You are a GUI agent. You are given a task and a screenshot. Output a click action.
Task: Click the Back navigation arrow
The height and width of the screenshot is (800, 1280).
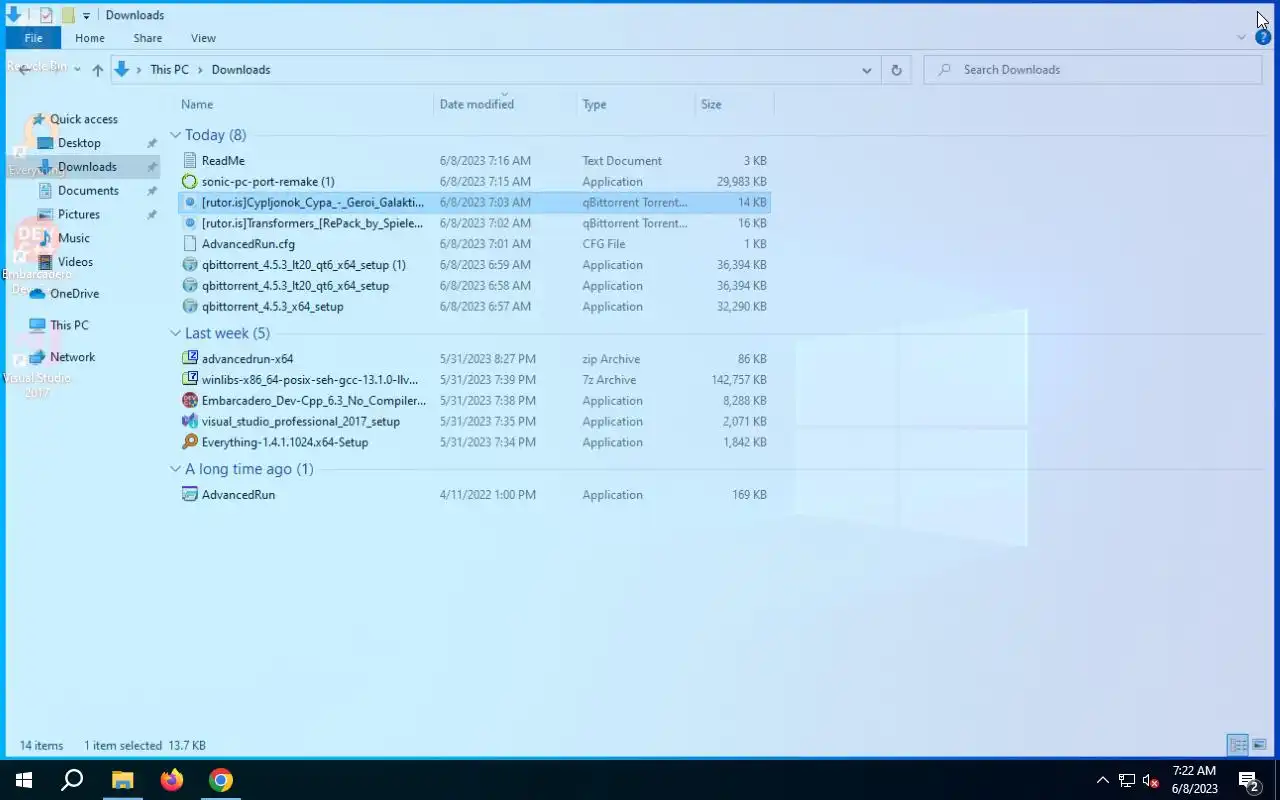(x=24, y=70)
